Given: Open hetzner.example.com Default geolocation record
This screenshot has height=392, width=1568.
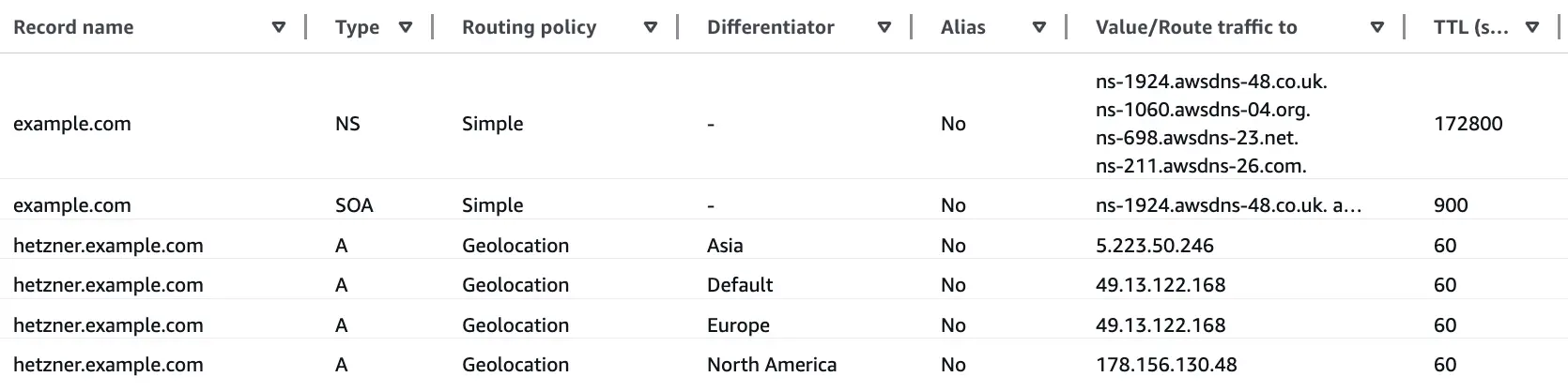Looking at the screenshot, I should (x=108, y=285).
